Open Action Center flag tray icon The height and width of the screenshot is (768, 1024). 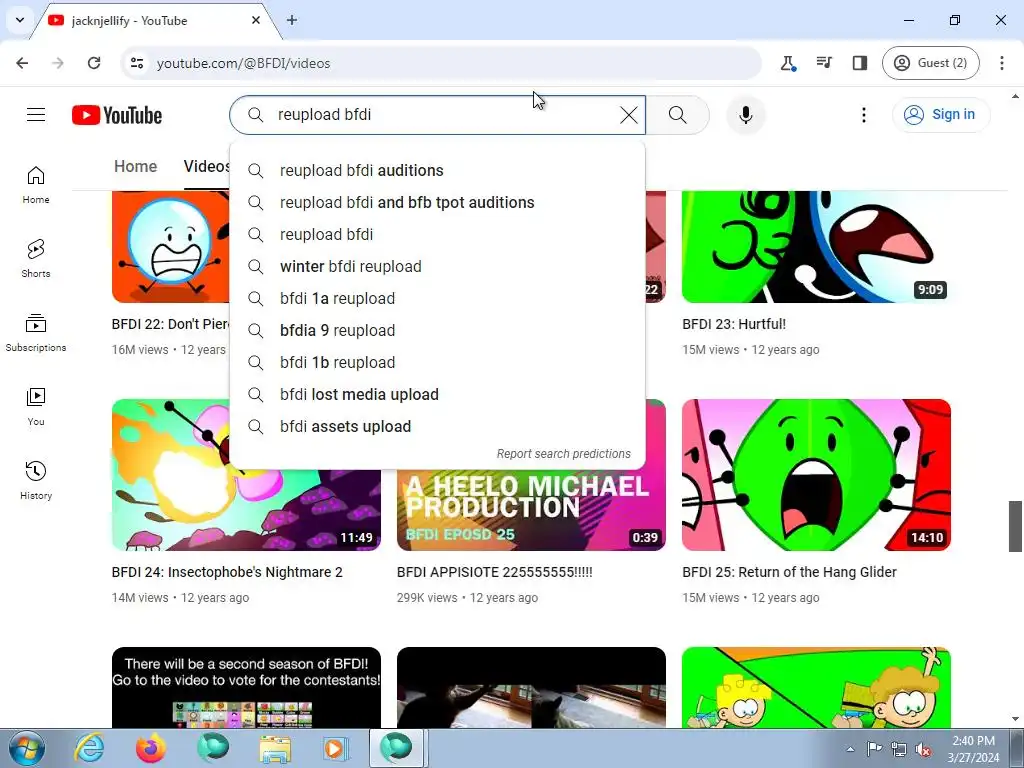coord(874,749)
